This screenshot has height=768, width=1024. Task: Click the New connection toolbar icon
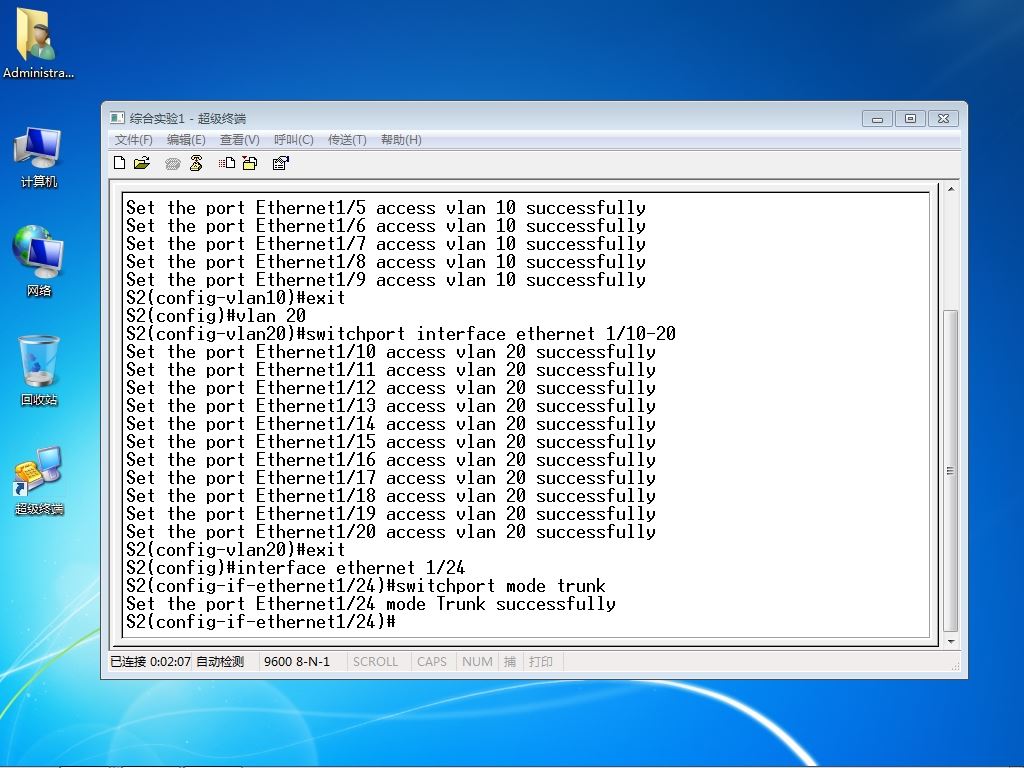click(x=120, y=163)
